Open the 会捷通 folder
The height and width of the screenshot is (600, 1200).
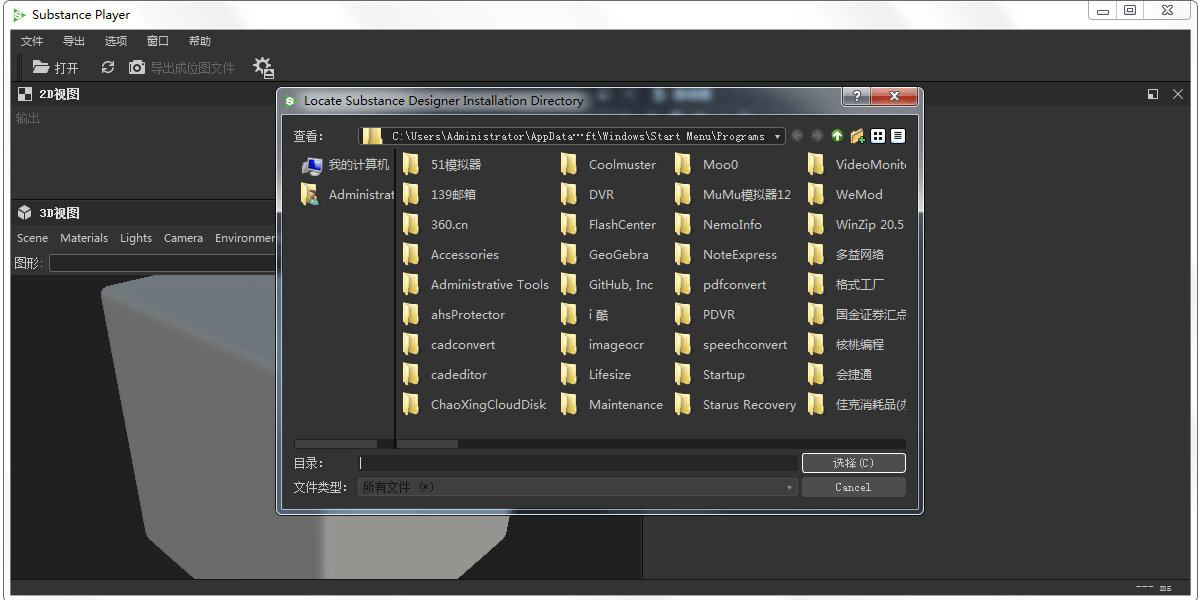click(x=840, y=375)
